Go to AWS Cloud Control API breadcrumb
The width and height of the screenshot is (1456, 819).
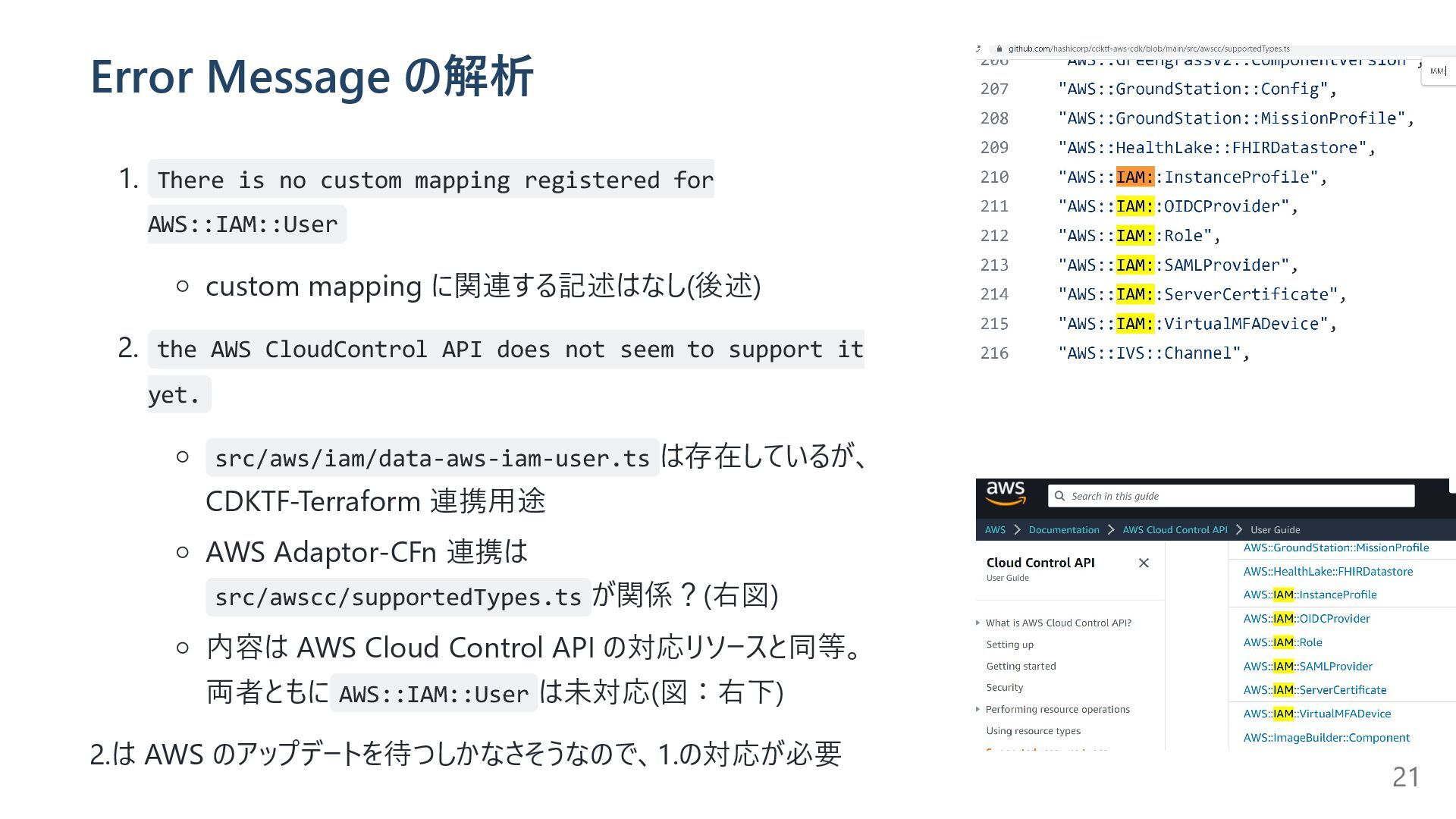click(1174, 530)
